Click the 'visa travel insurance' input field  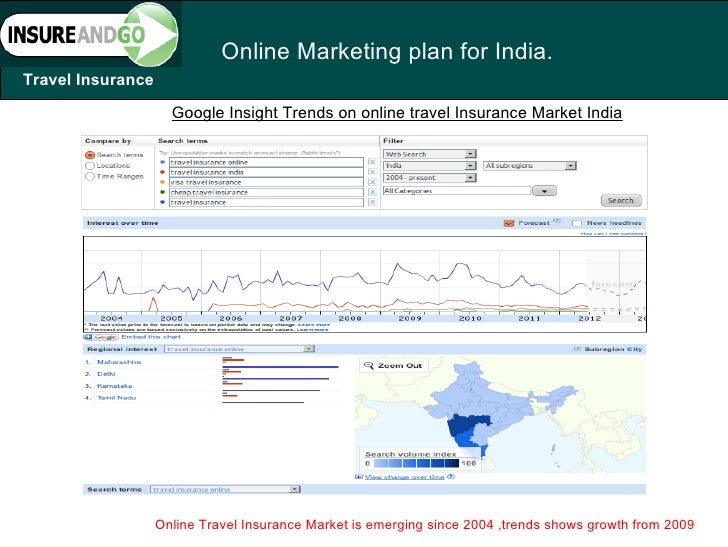[266, 182]
